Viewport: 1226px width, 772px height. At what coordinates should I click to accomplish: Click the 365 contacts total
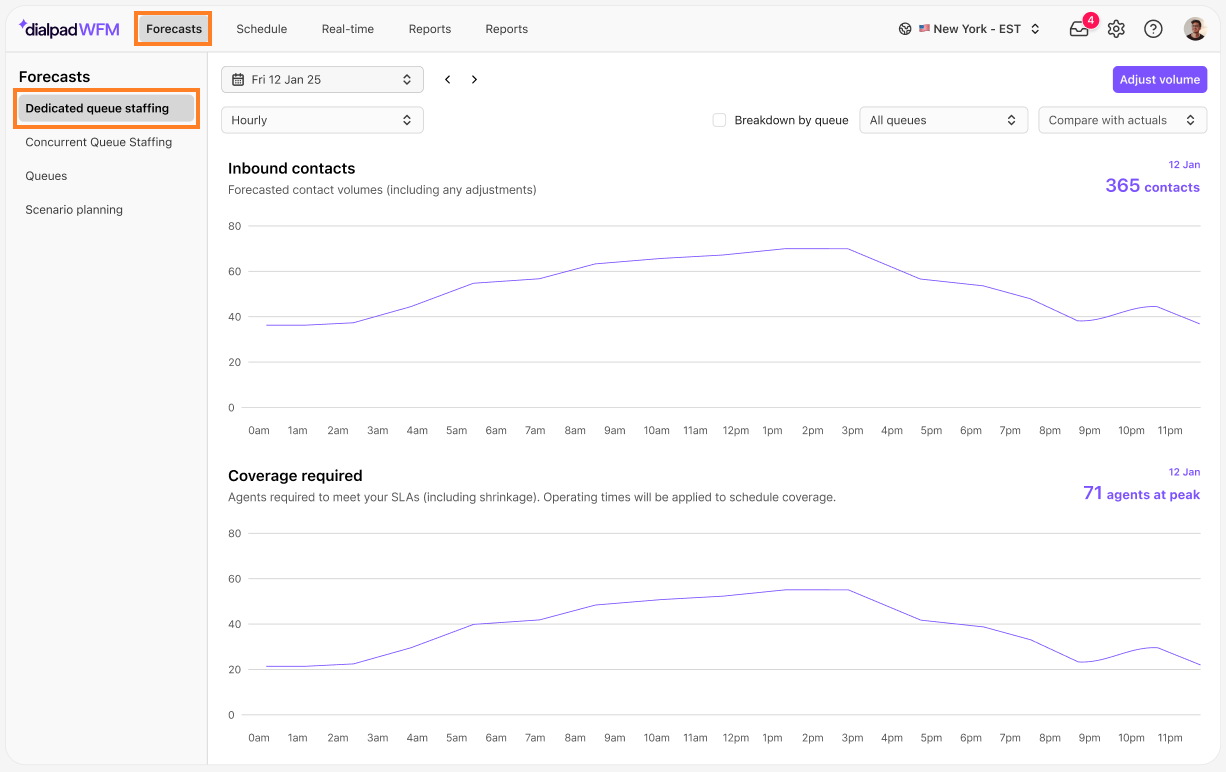[1152, 186]
